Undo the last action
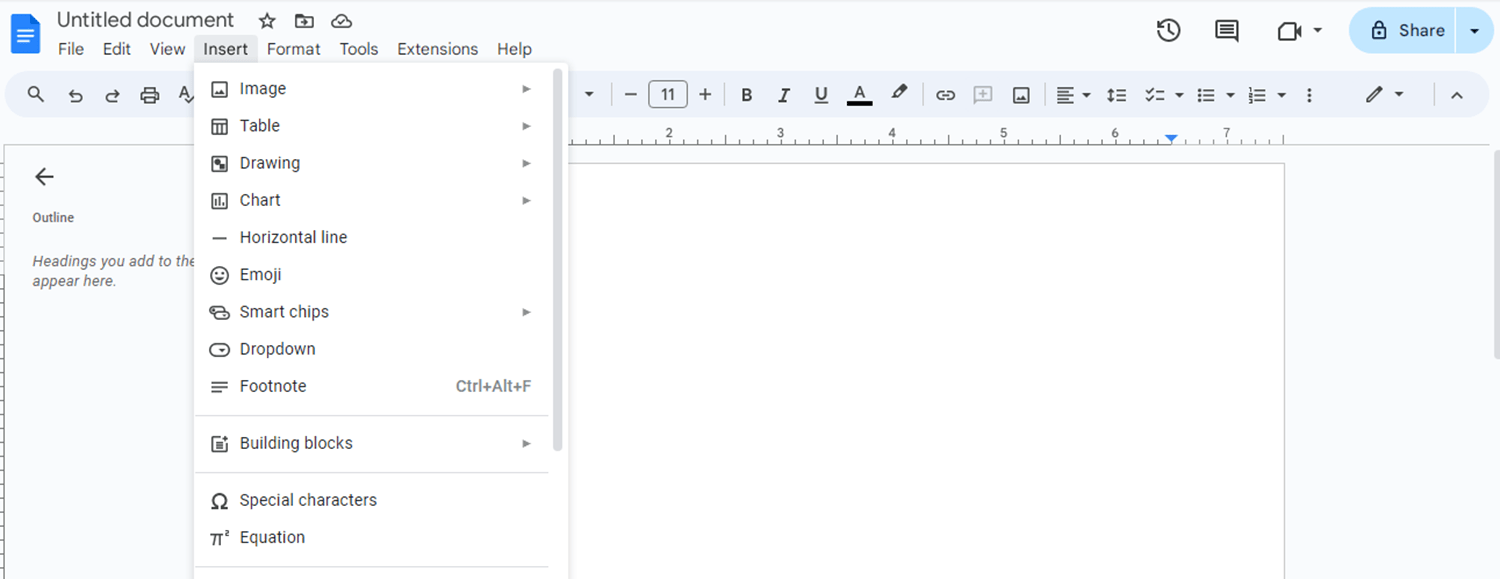Screen dimensions: 1500x579 click(x=75, y=94)
